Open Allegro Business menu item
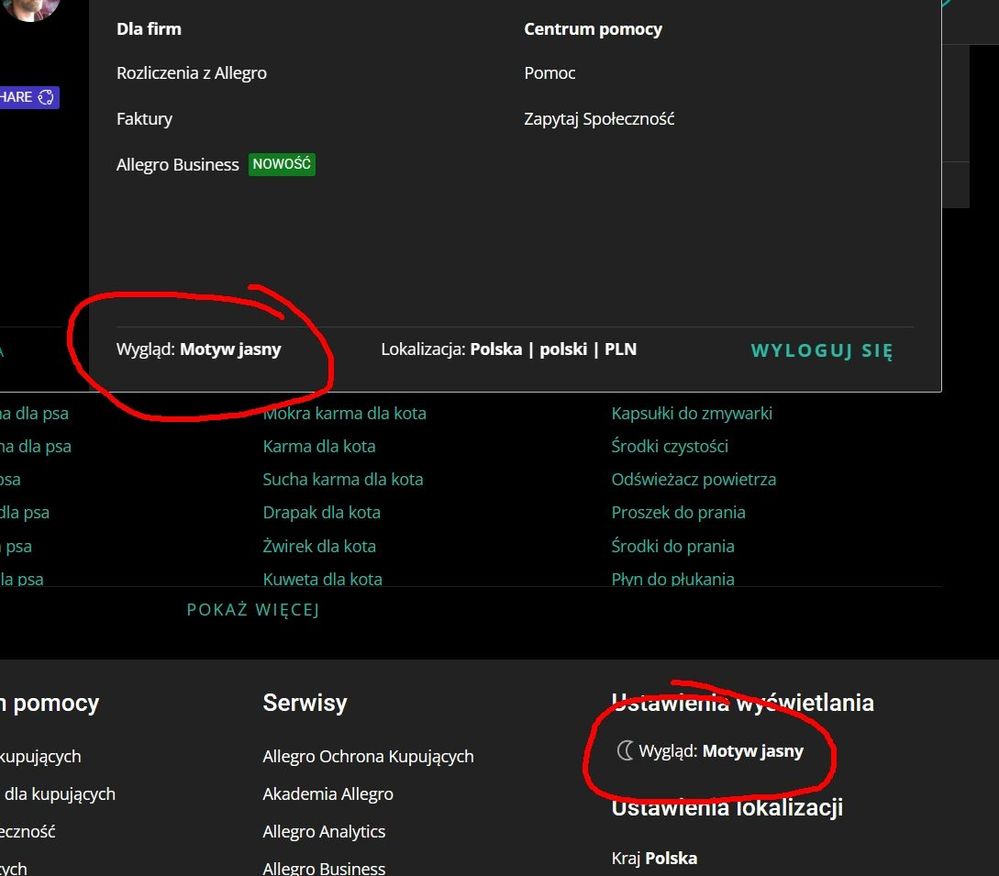The width and height of the screenshot is (999, 876). coord(177,165)
